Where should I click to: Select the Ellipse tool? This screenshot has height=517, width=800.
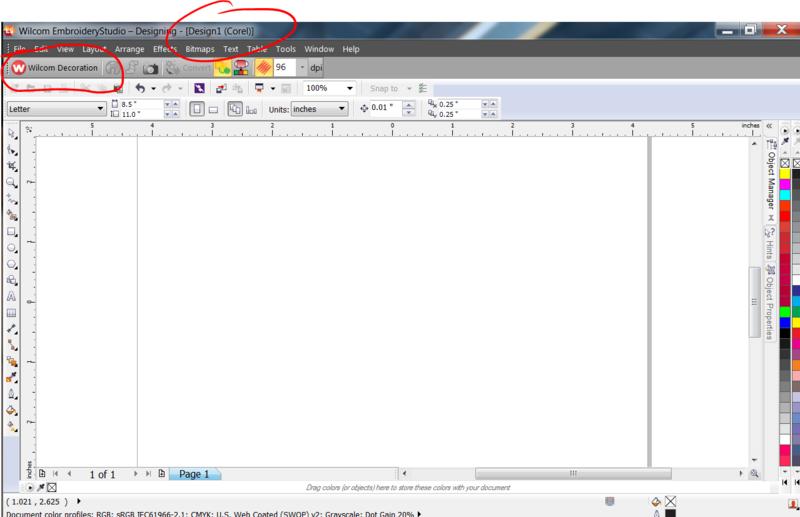11,248
